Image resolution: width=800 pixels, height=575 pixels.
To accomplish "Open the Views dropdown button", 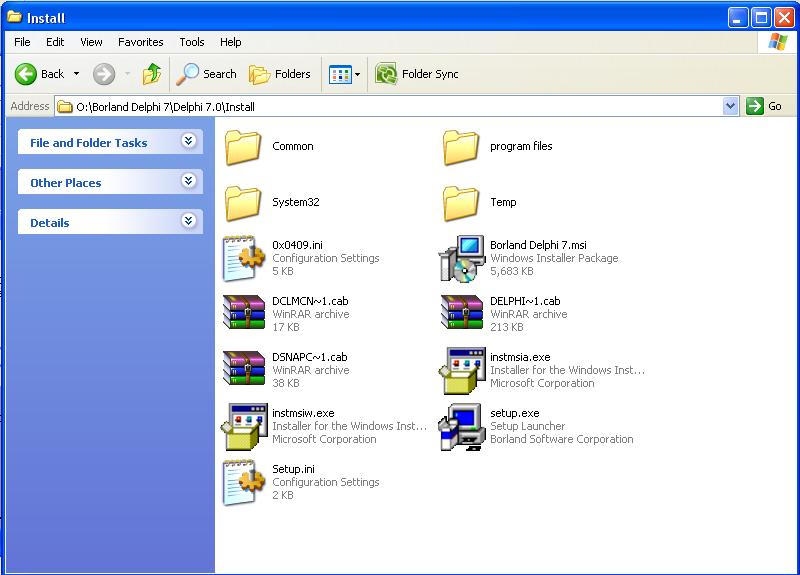I will click(345, 74).
